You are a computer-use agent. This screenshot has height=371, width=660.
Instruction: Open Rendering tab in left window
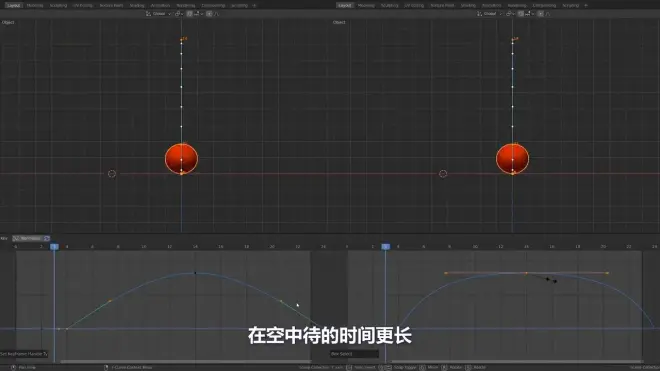(186, 5)
